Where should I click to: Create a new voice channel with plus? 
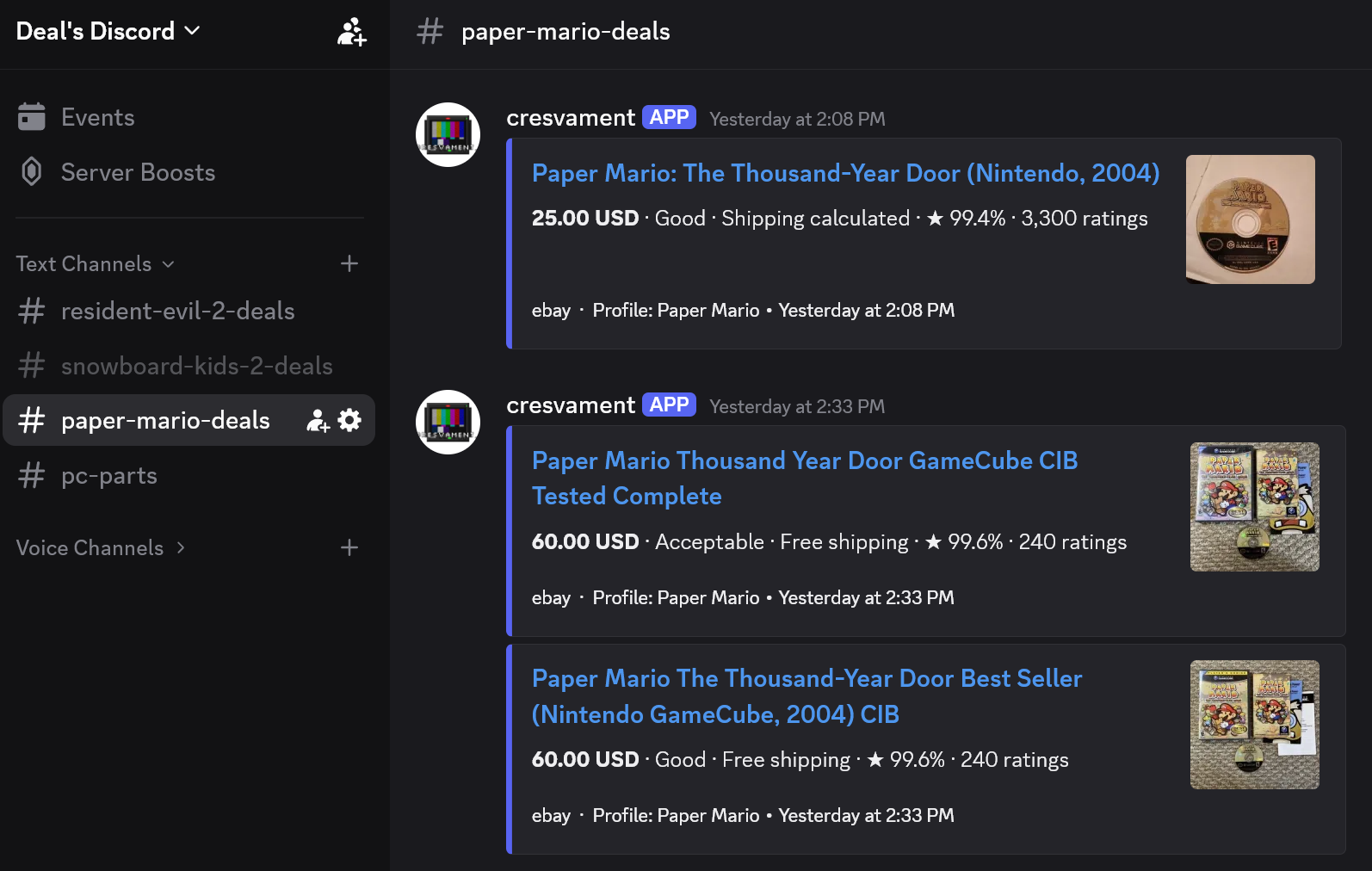349,547
